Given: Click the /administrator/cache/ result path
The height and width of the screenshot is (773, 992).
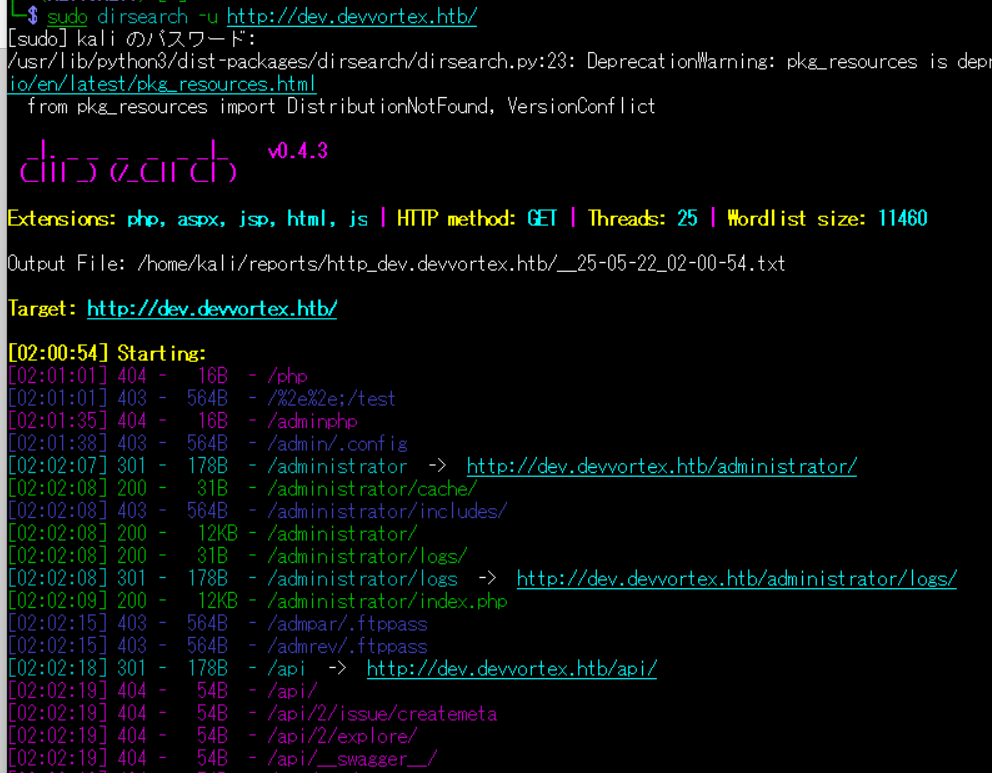Looking at the screenshot, I should click(371, 489).
